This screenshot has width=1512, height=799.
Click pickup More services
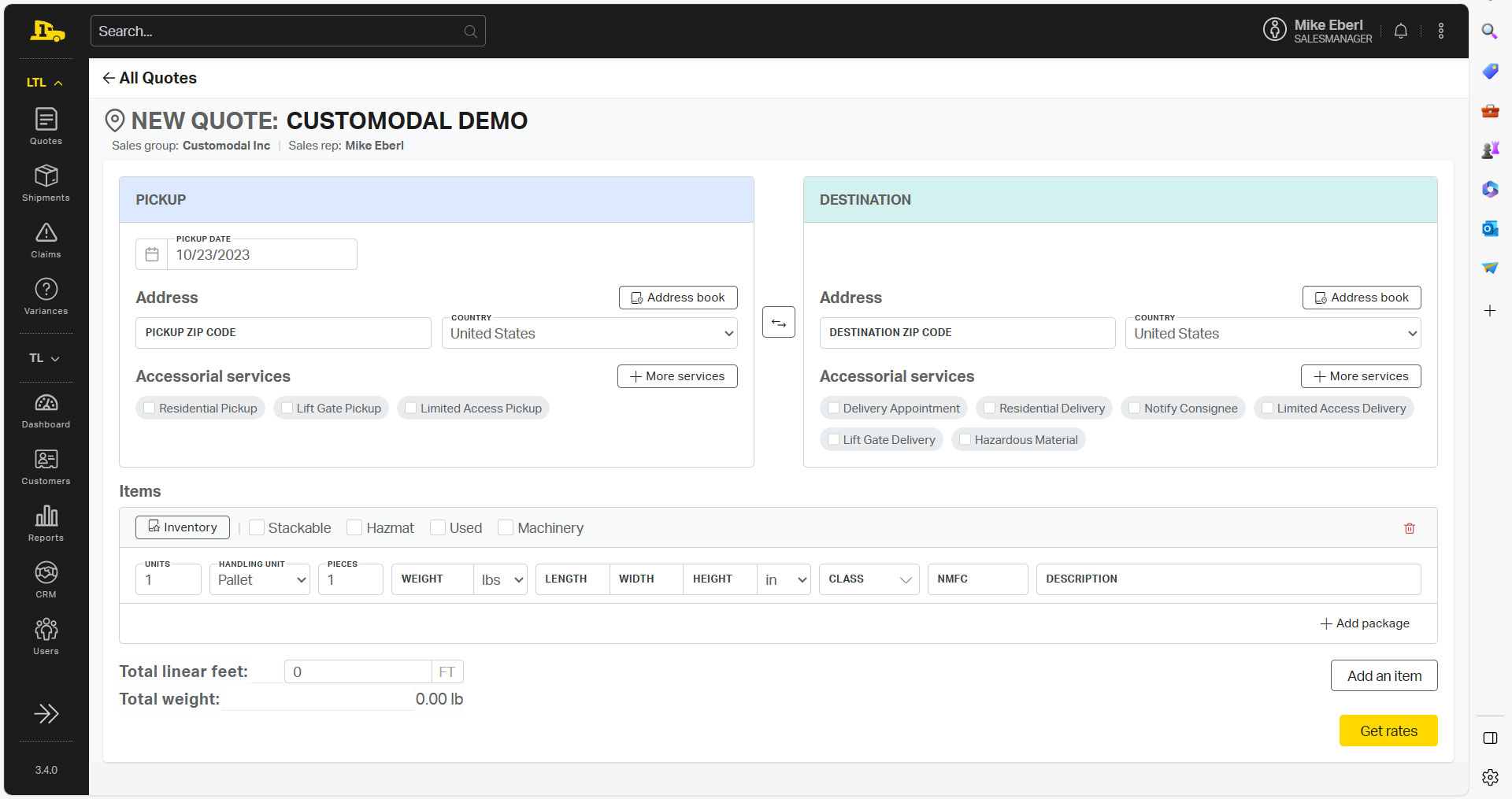(x=677, y=376)
